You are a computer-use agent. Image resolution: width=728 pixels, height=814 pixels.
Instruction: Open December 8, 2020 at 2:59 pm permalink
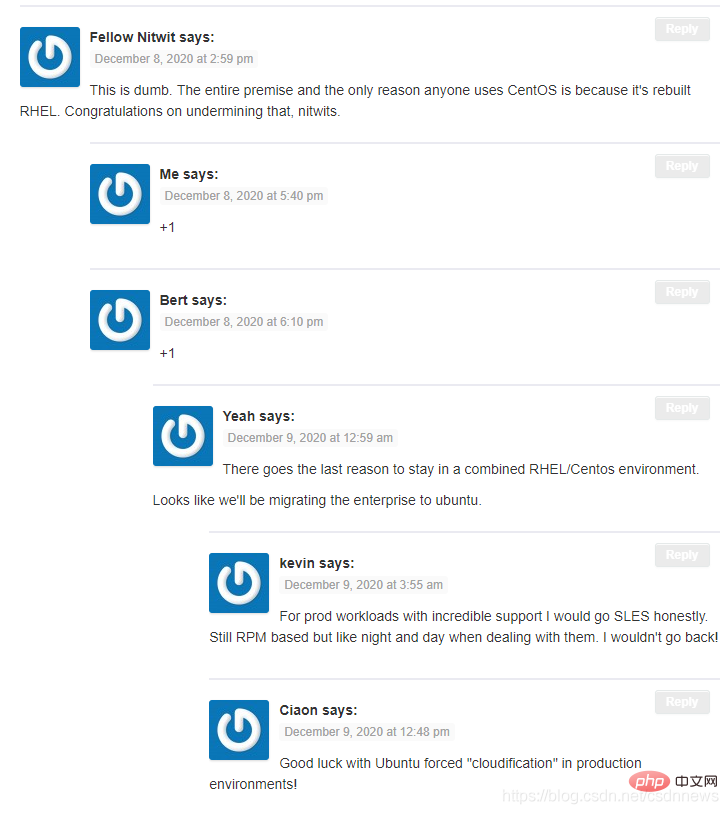[x=174, y=59]
